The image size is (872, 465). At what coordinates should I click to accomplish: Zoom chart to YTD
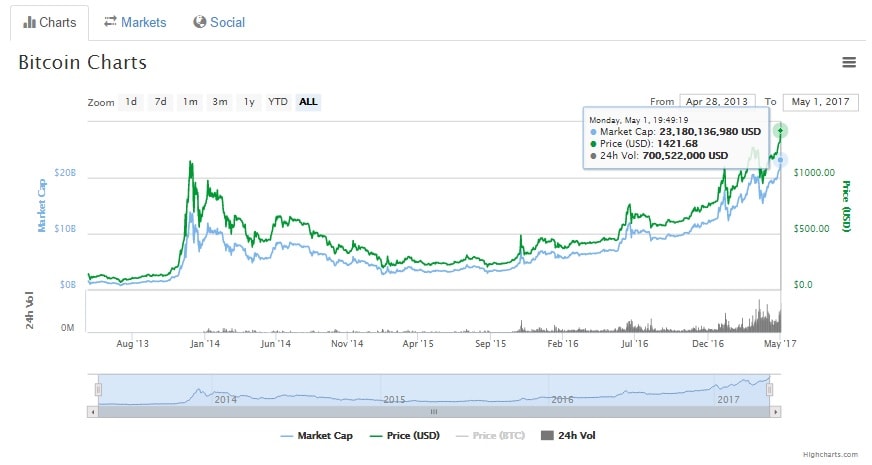point(278,102)
